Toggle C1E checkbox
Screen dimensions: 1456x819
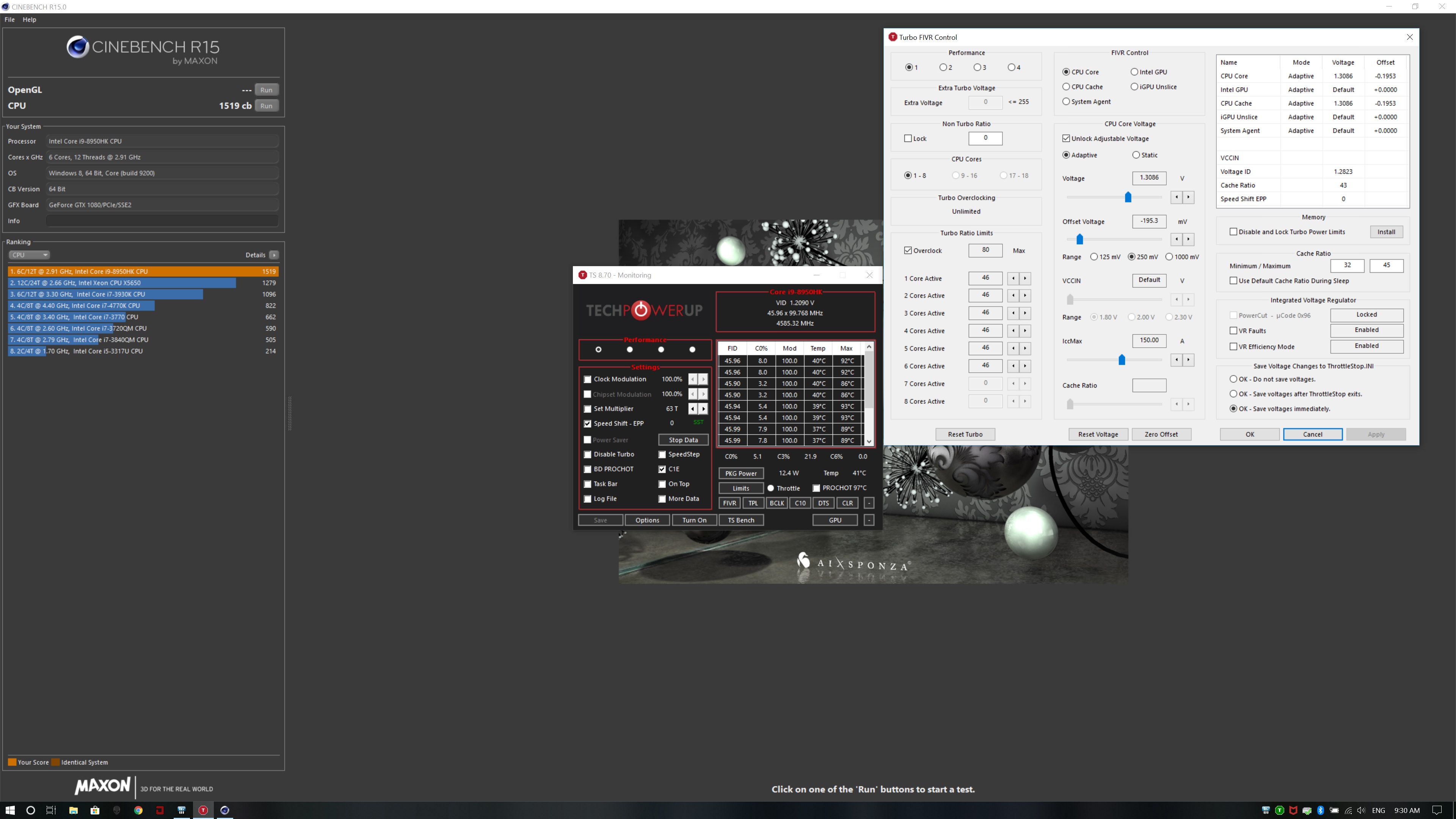pos(662,469)
